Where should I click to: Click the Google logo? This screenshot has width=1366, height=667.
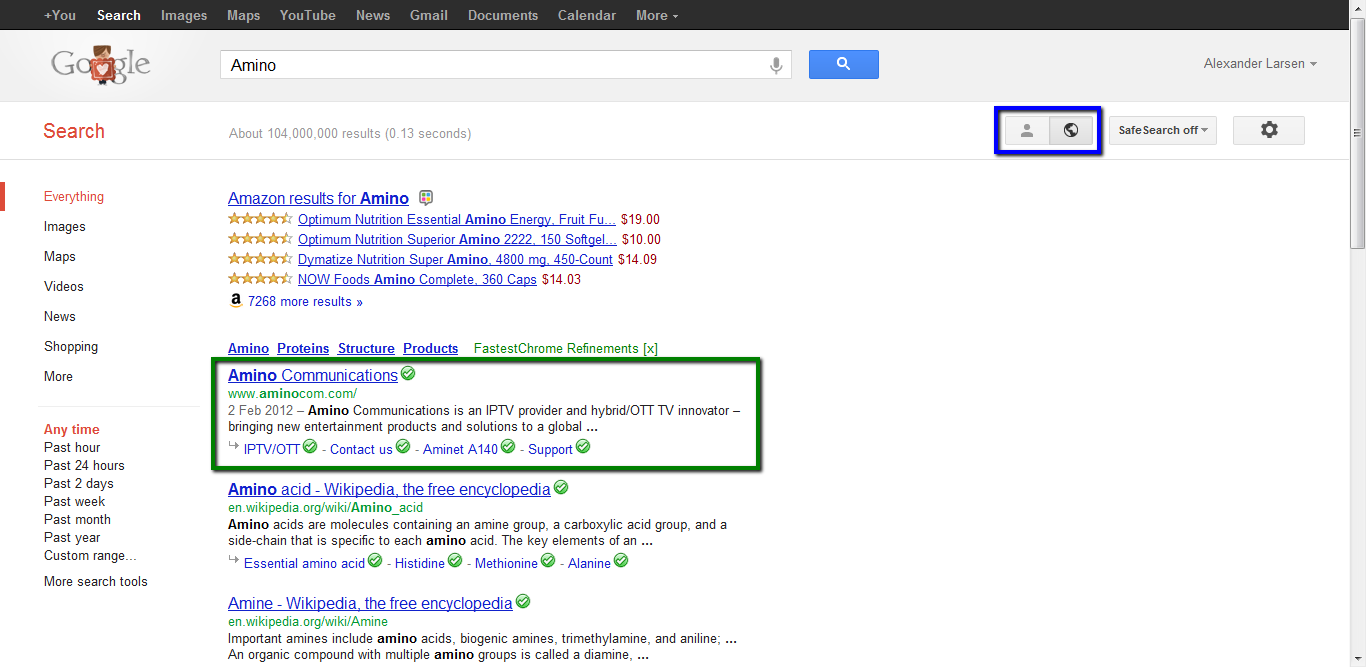coord(101,65)
